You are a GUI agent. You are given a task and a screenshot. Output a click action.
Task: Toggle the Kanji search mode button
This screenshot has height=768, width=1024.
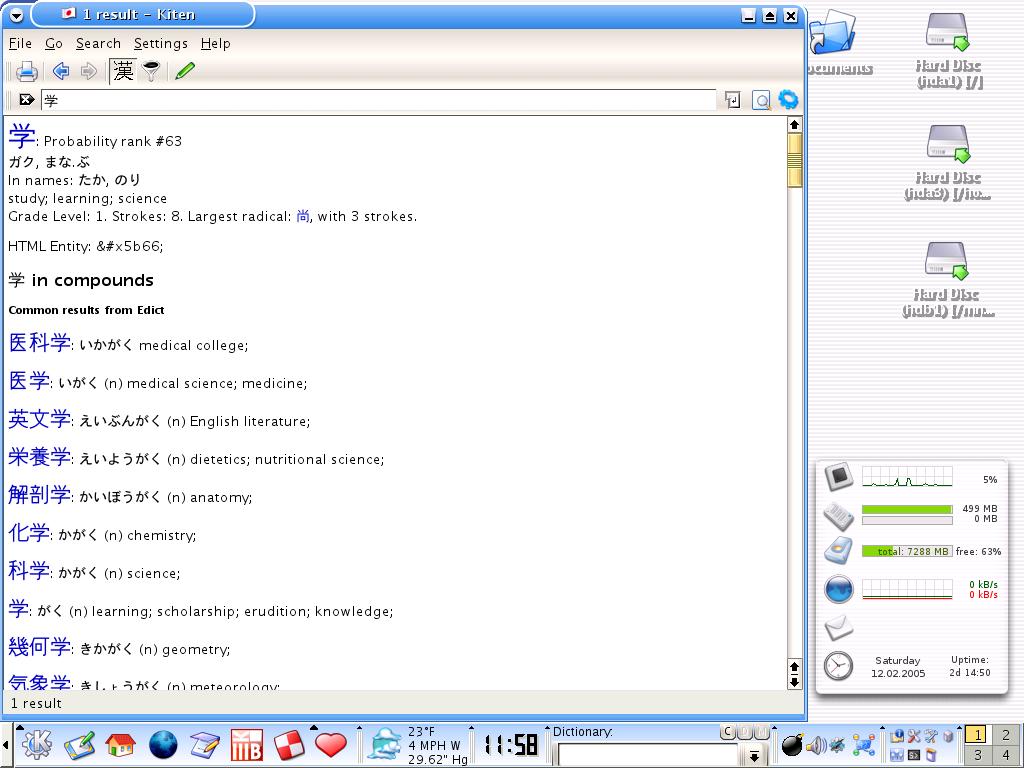pos(123,71)
